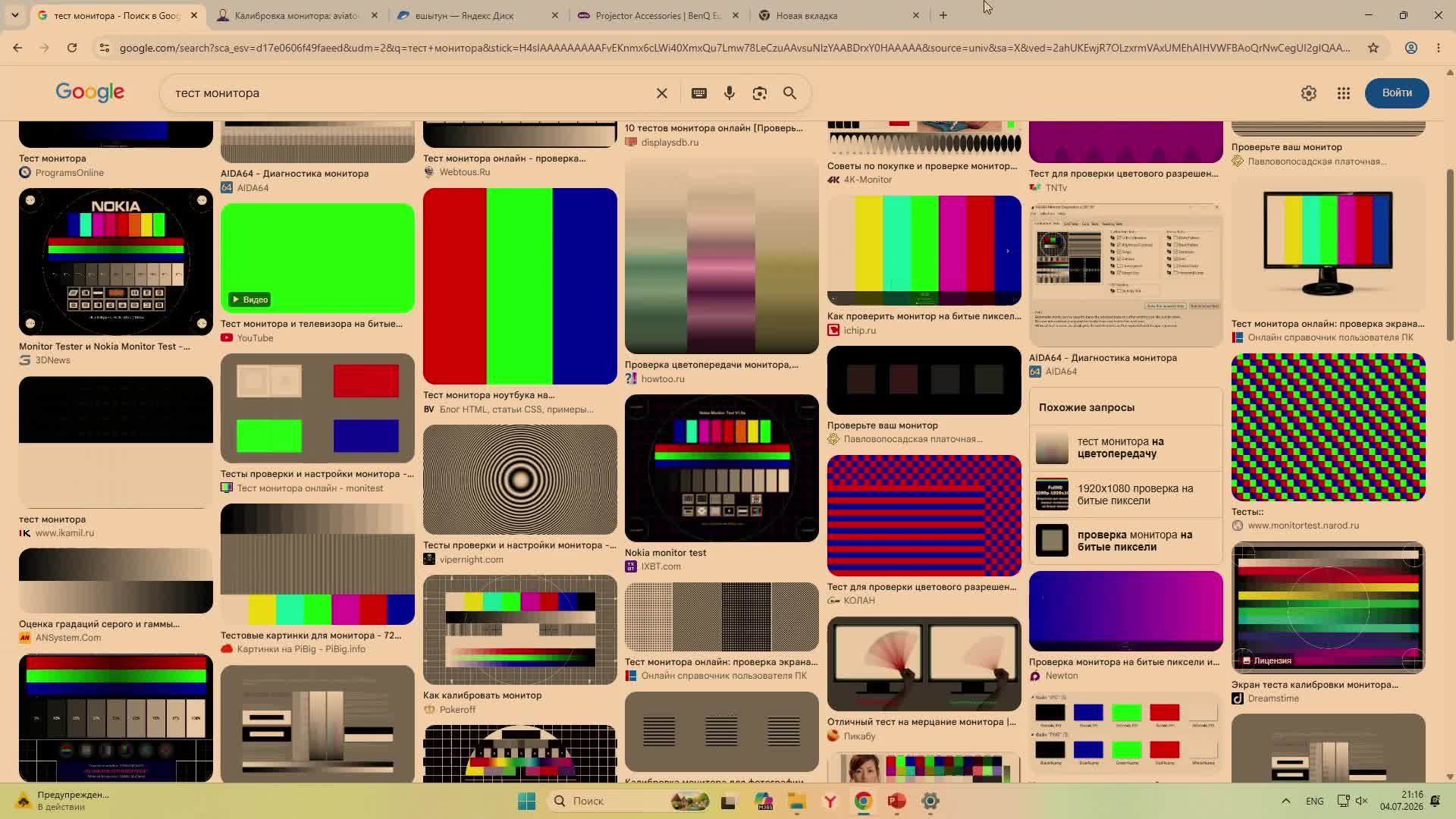Viewport: 1456px width, 819px height.
Task: Open the blue-to-magenta gradient thumbnail
Action: coord(1125,611)
